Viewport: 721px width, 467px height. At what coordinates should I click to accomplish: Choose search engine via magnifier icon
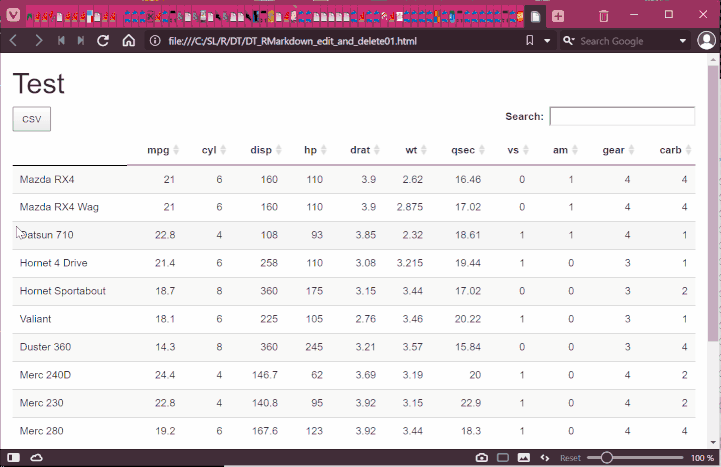569,41
